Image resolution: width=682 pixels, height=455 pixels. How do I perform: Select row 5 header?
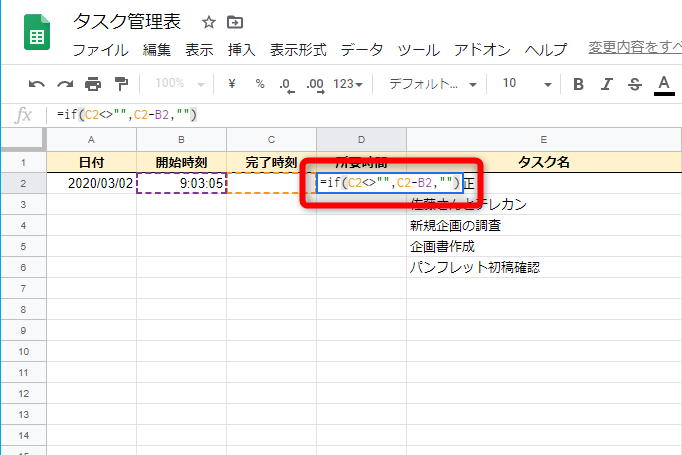tap(23, 247)
